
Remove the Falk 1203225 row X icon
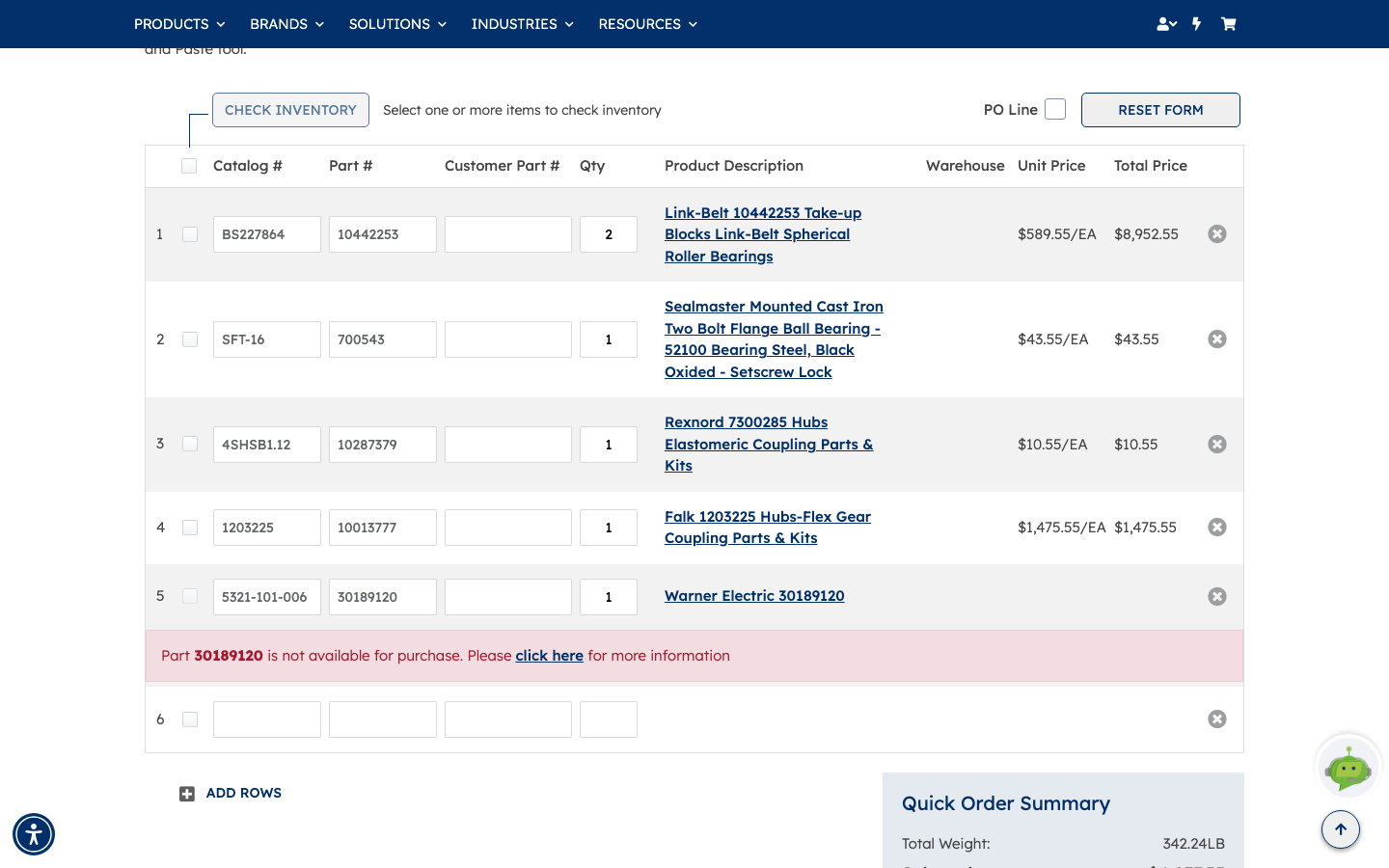tap(1217, 528)
